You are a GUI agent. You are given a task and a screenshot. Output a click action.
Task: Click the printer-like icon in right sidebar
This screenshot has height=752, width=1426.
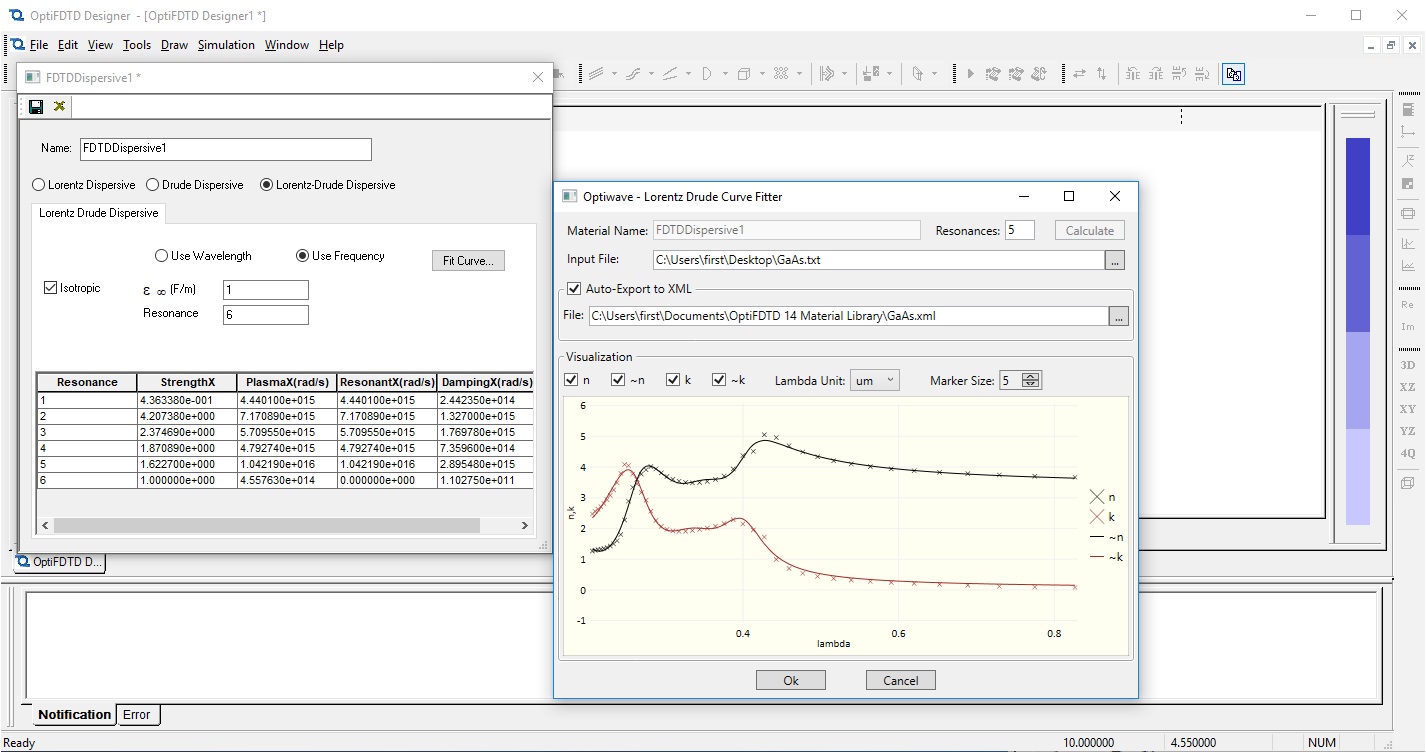(x=1407, y=213)
